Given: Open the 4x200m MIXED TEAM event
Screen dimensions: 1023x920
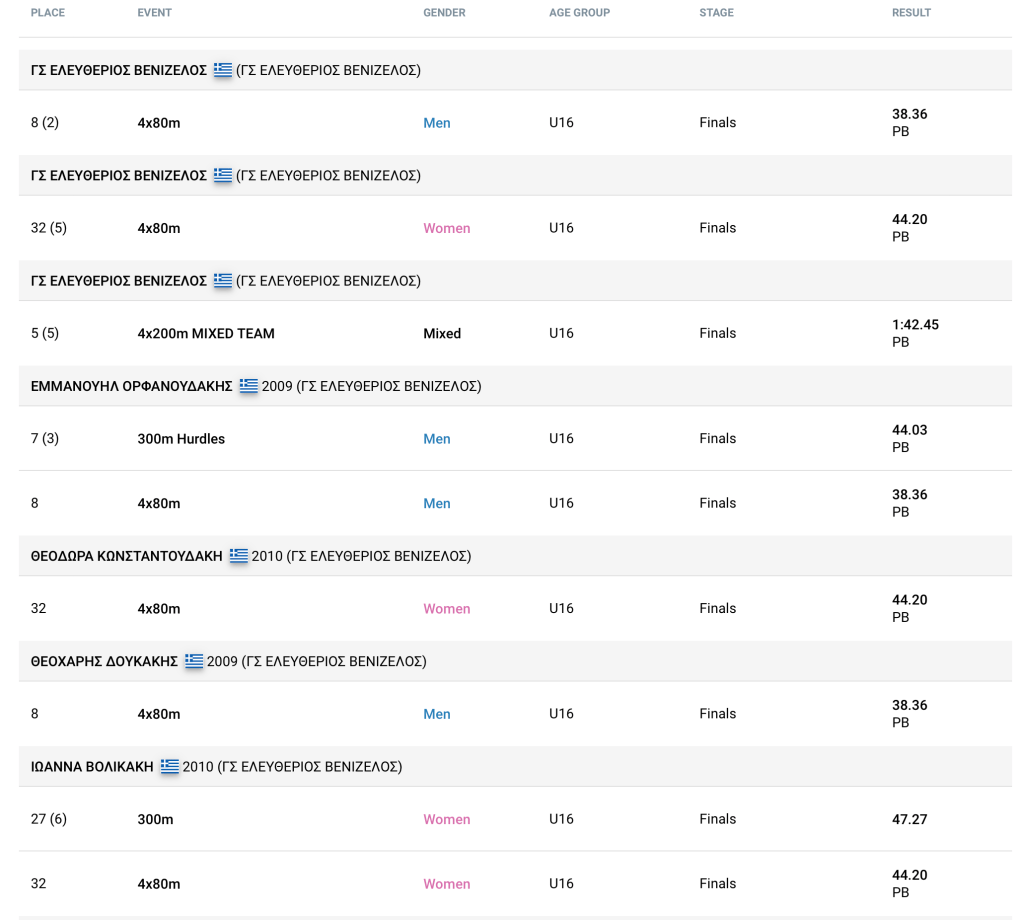Looking at the screenshot, I should pos(205,334).
